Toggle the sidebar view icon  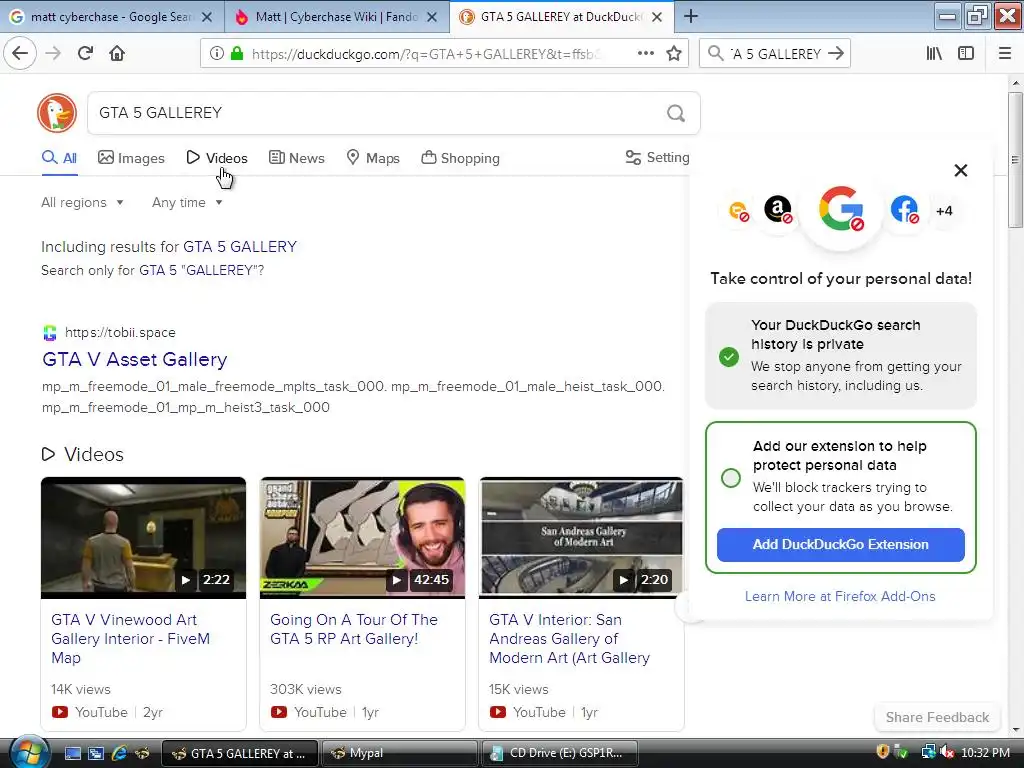pyautogui.click(x=966, y=54)
